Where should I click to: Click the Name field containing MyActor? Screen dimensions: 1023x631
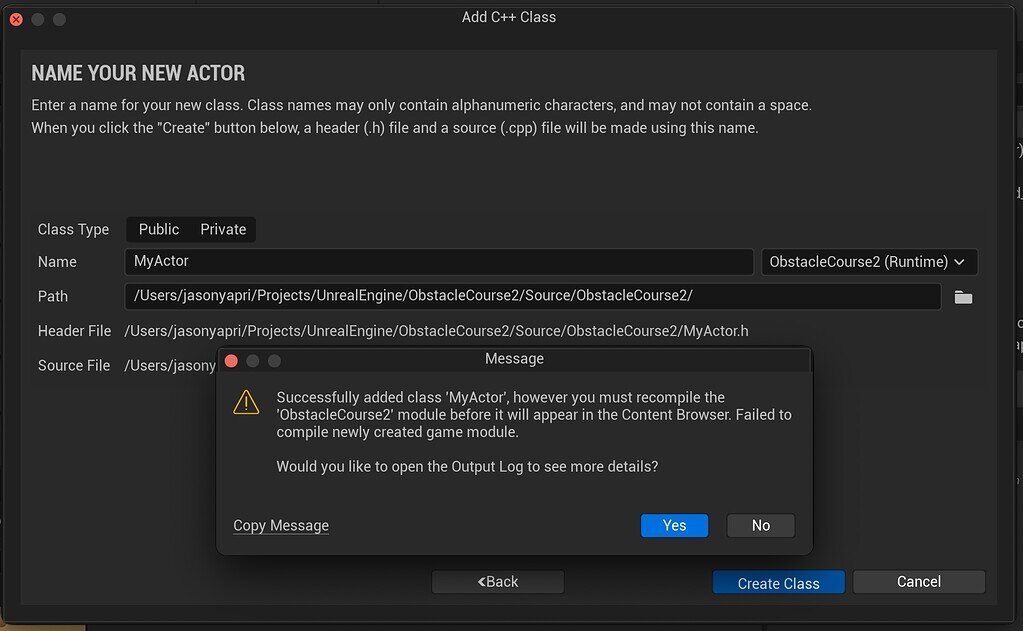click(438, 262)
